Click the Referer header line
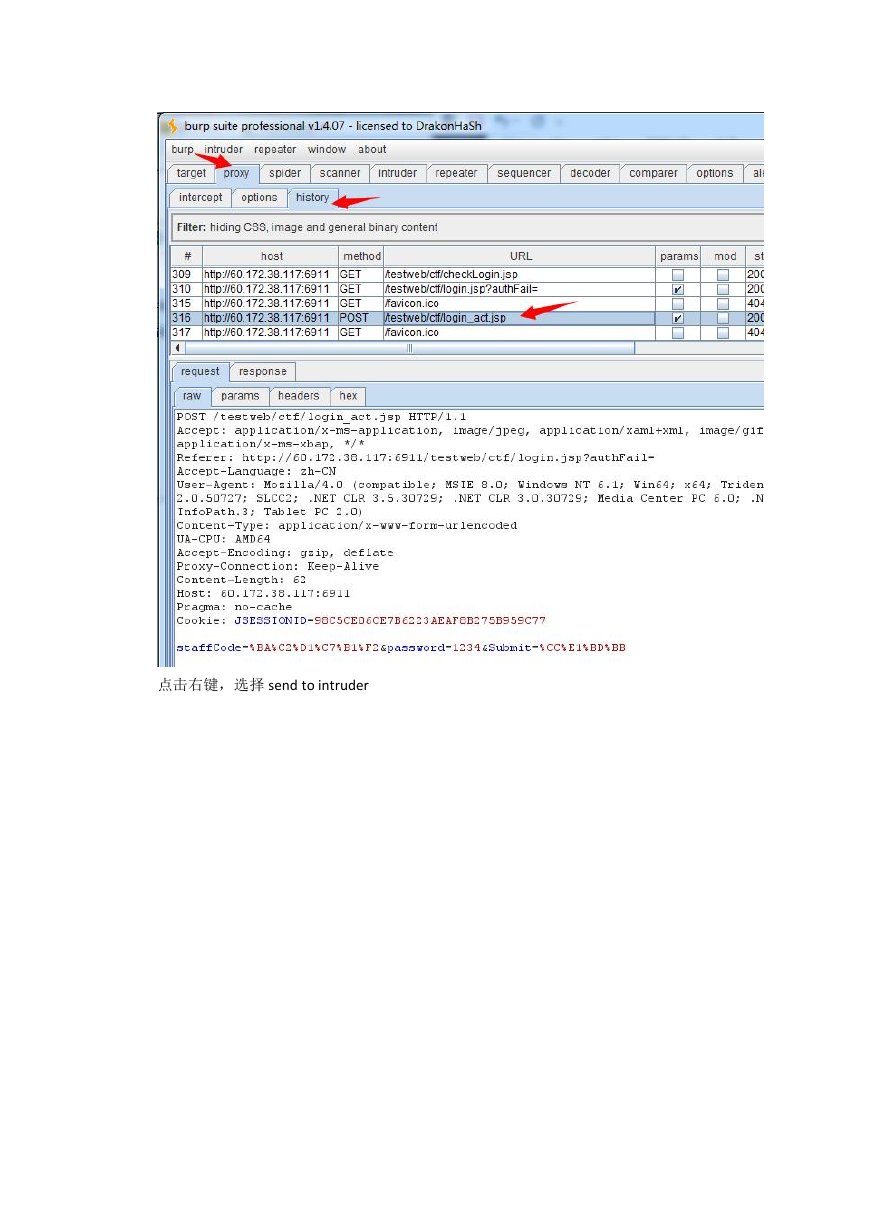Screen dimensions: 869x1228 click(415, 457)
